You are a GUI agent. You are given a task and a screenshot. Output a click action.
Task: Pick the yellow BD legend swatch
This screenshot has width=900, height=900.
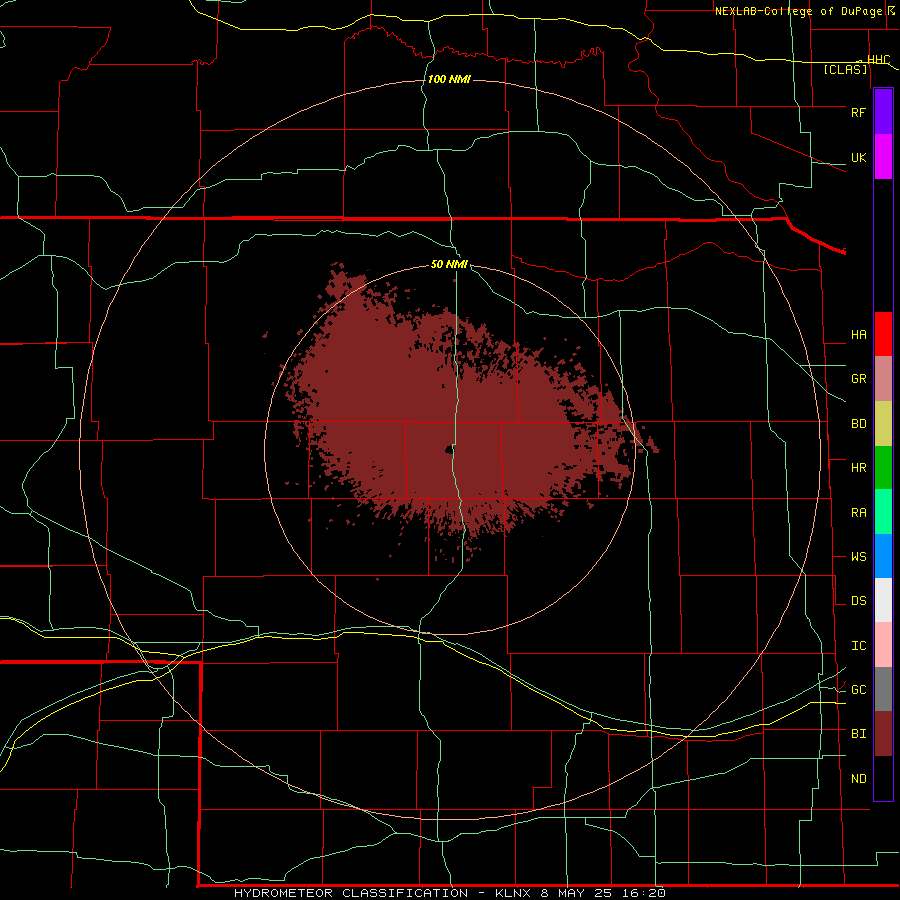883,424
